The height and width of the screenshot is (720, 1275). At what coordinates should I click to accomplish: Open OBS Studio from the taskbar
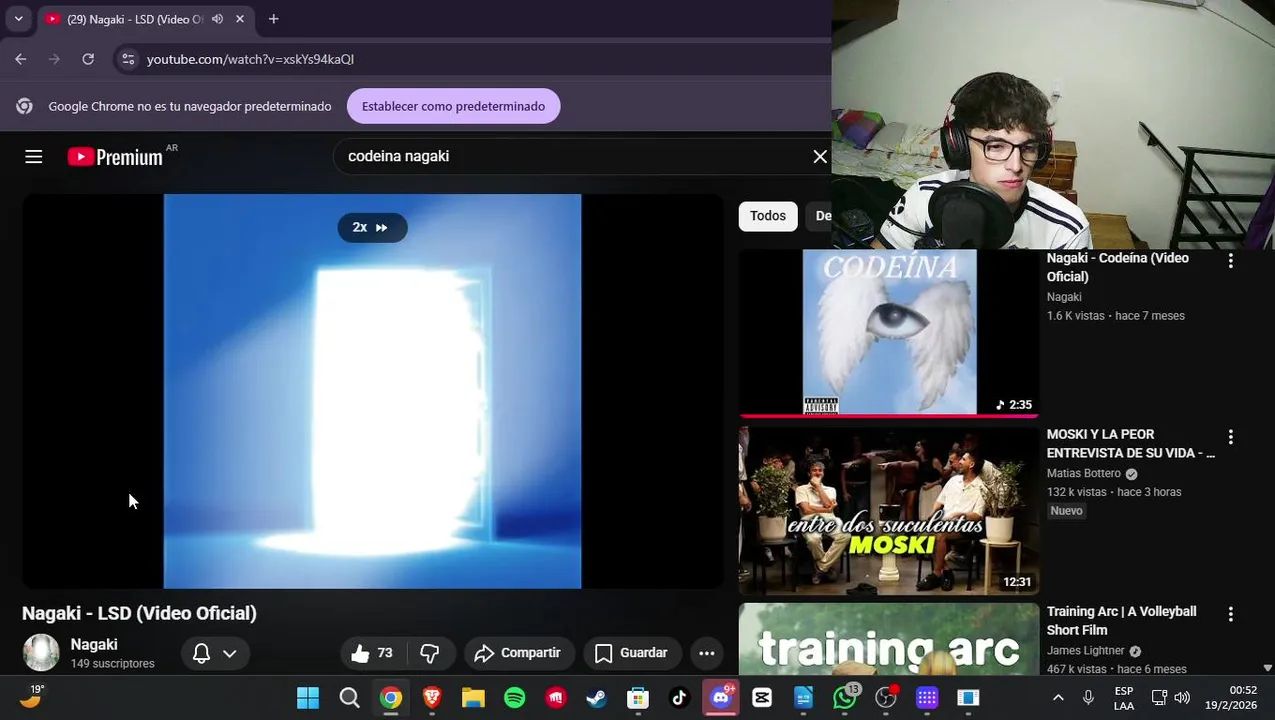tap(886, 698)
